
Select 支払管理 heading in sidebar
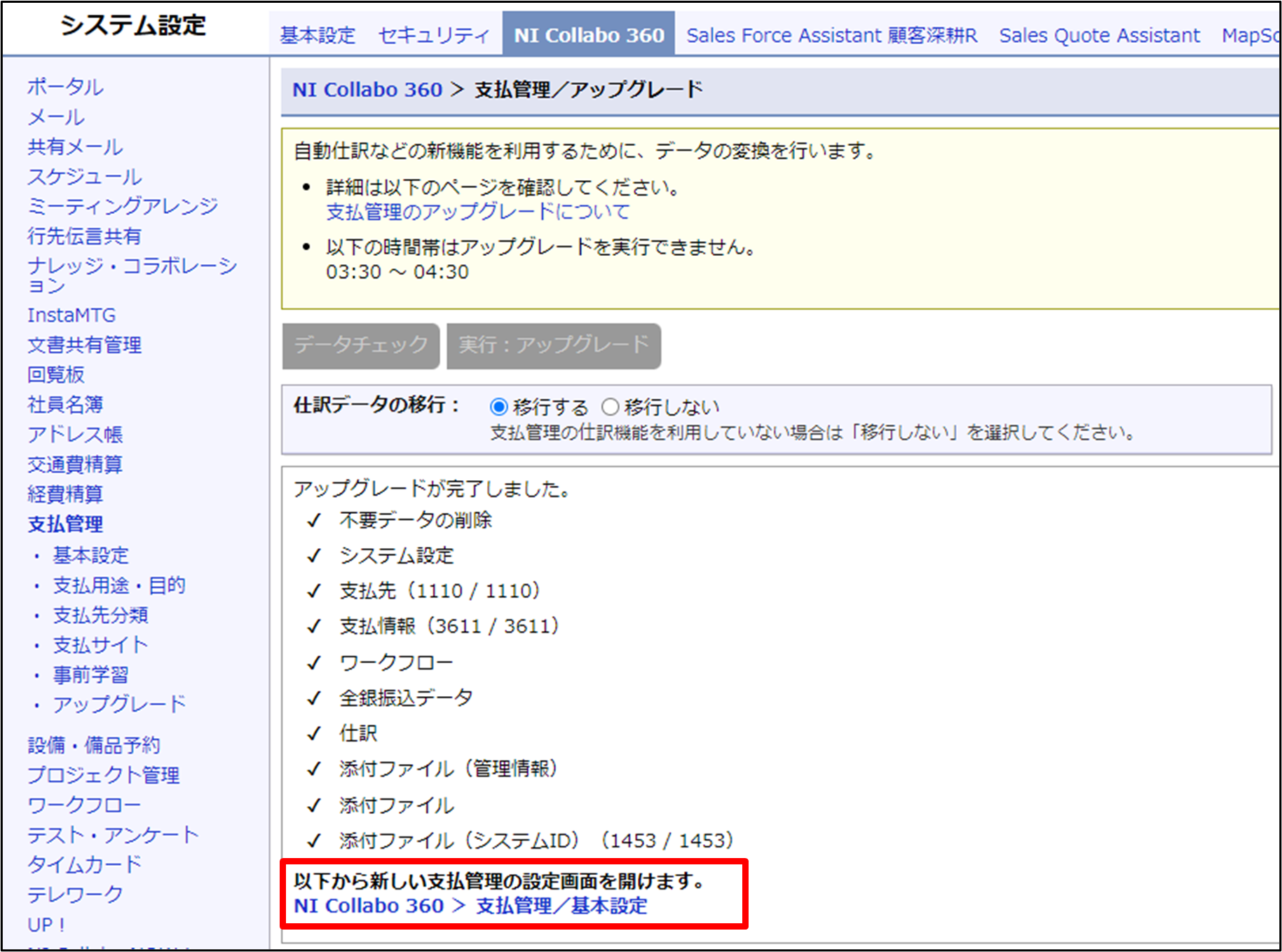pos(65,524)
